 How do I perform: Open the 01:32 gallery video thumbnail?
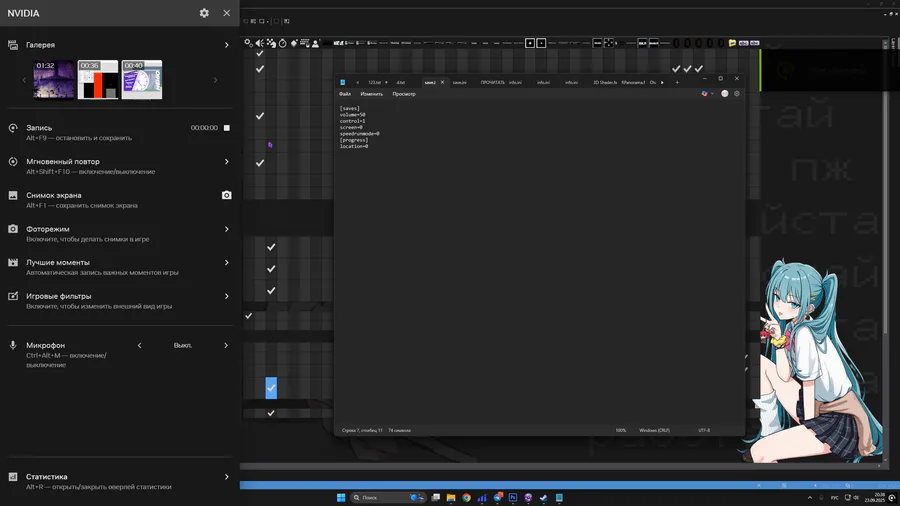pyautogui.click(x=54, y=80)
